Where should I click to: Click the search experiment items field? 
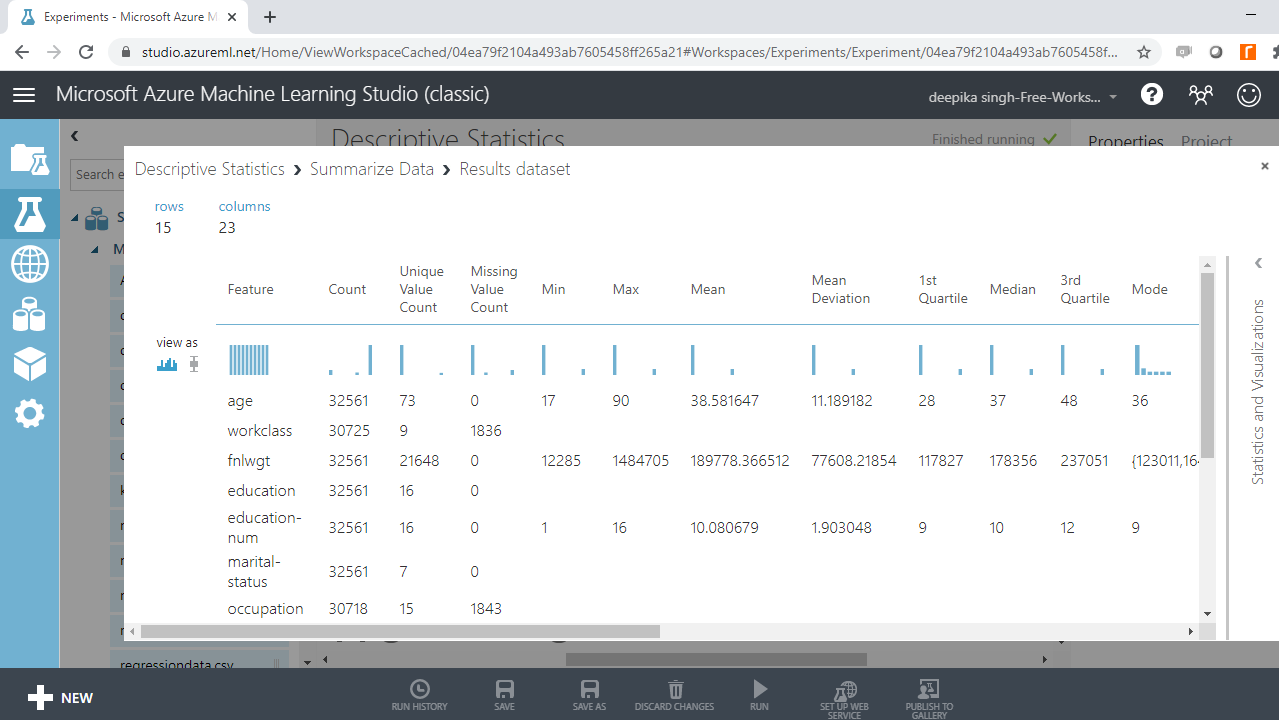tap(97, 174)
